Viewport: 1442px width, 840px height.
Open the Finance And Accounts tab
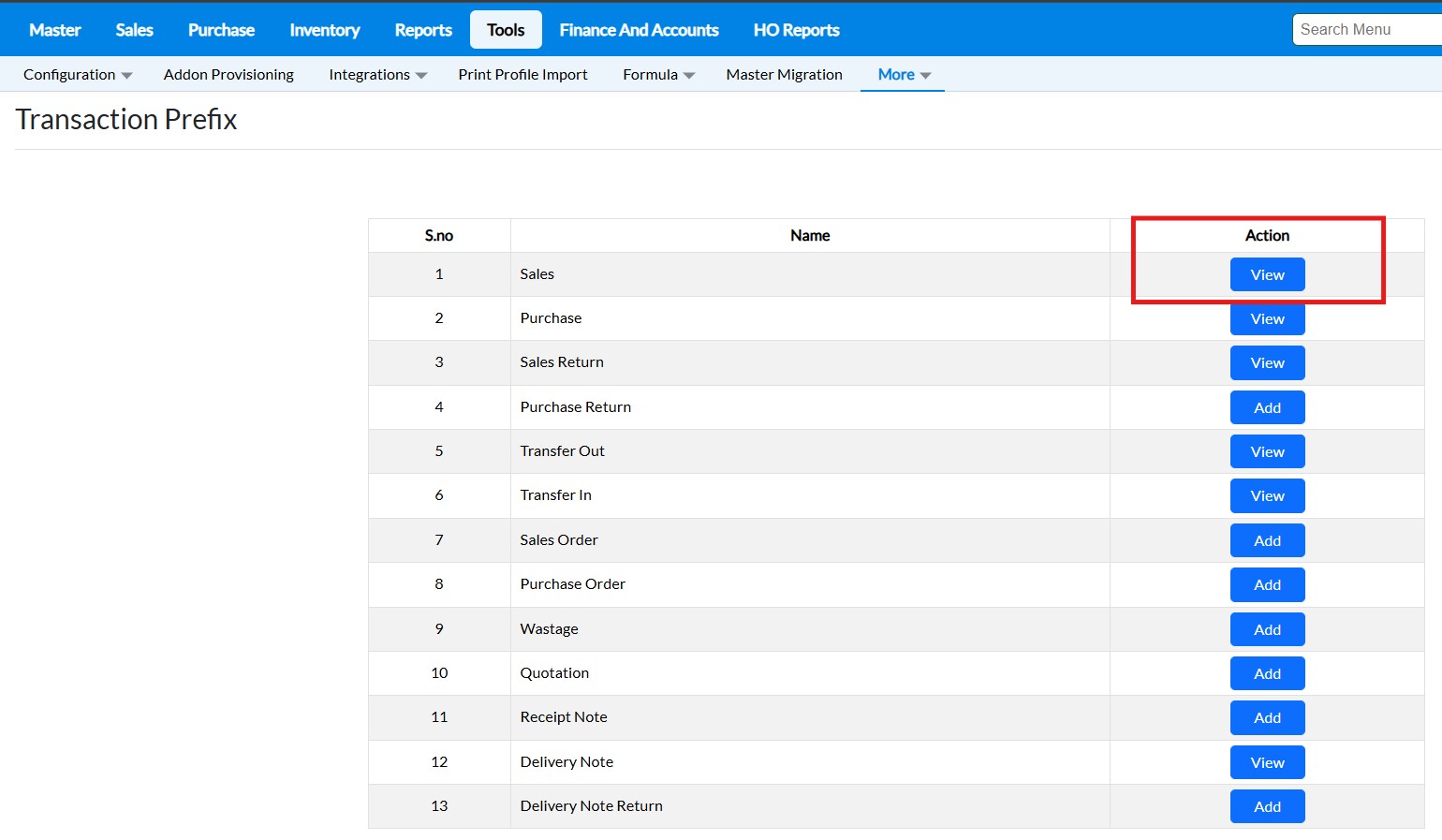tap(639, 30)
